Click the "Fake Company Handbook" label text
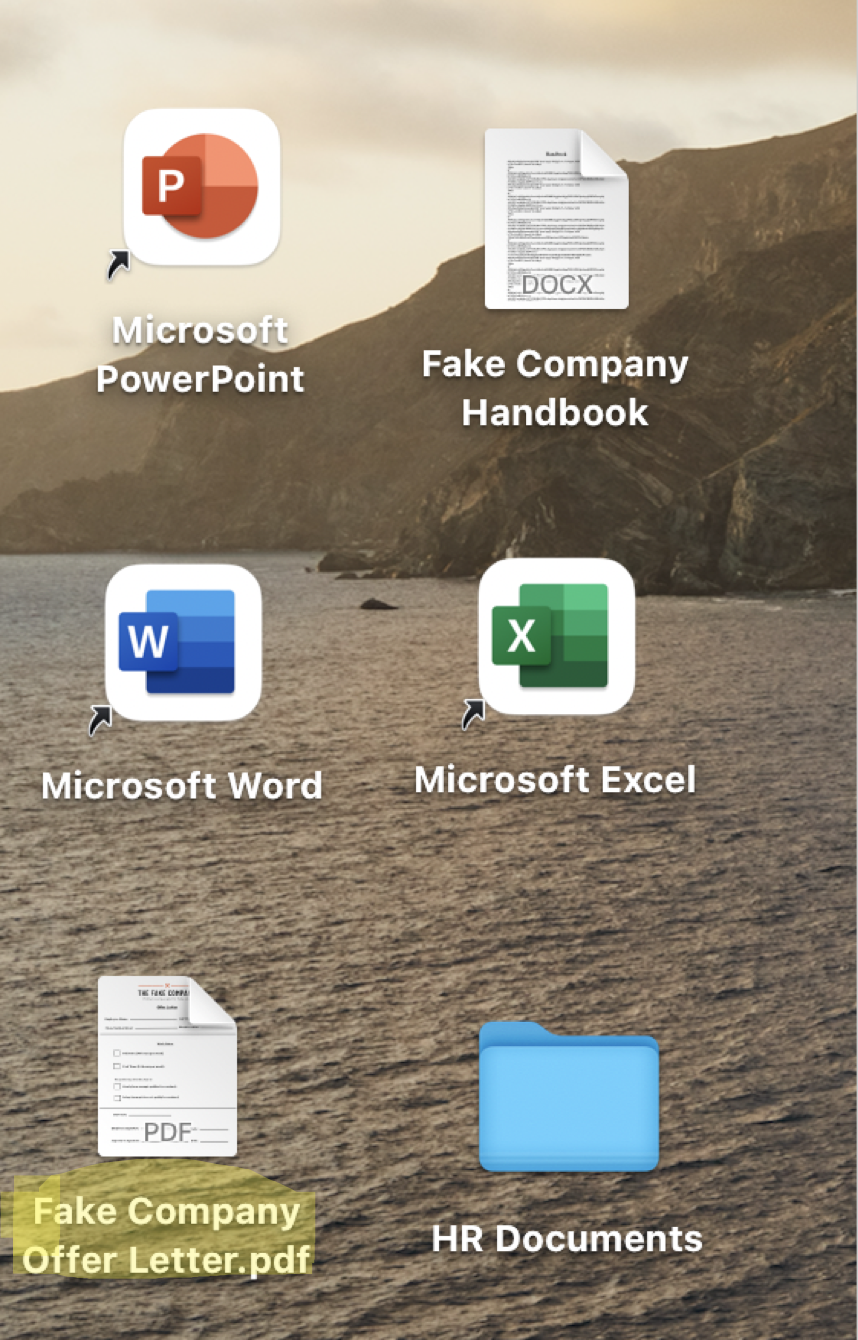The image size is (858, 1340). tap(555, 388)
